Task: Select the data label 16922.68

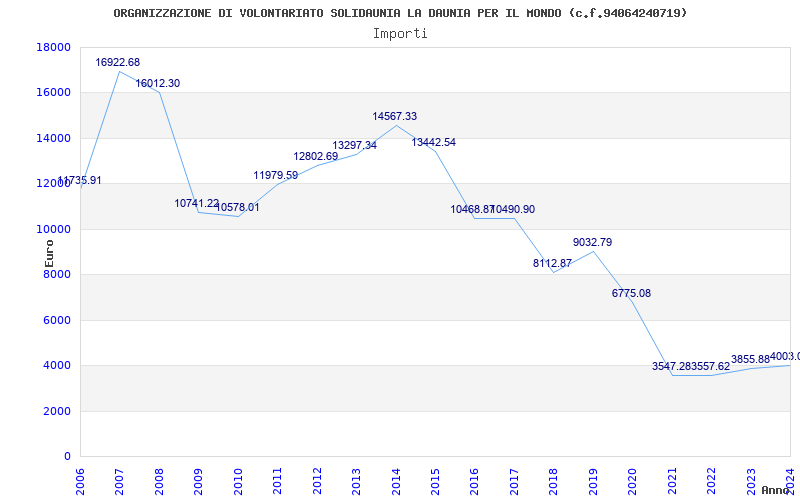Action: pyautogui.click(x=117, y=62)
